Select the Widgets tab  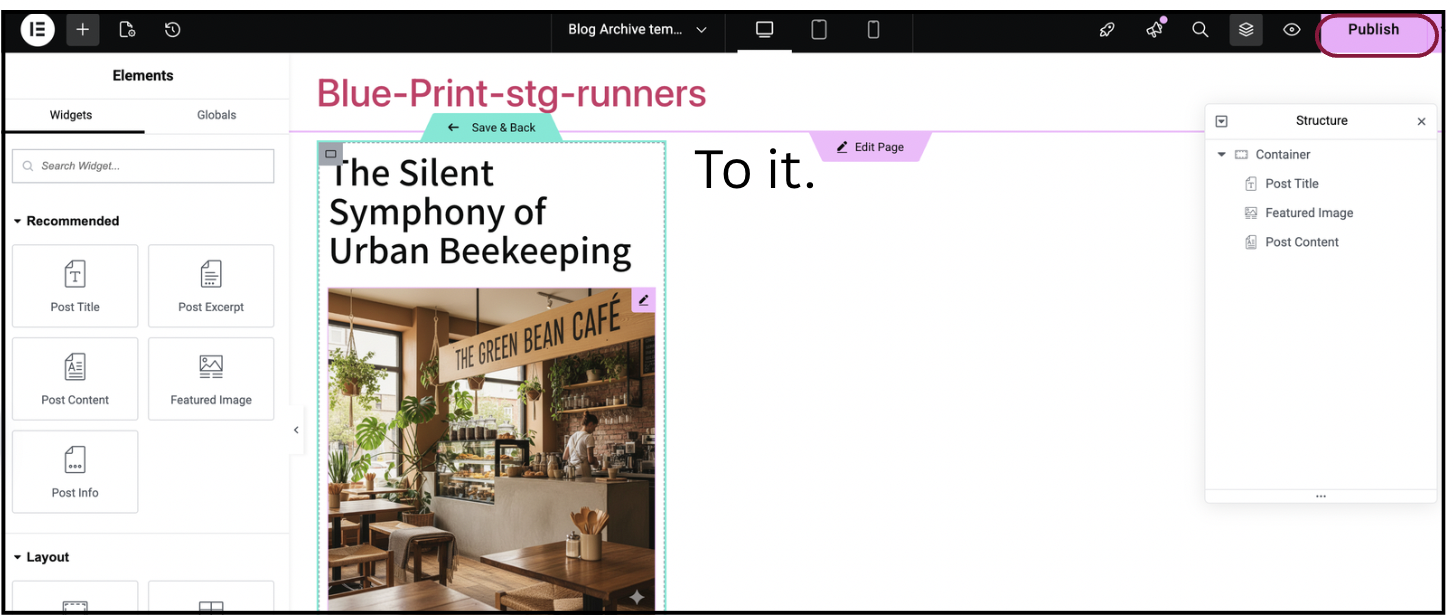tap(71, 115)
